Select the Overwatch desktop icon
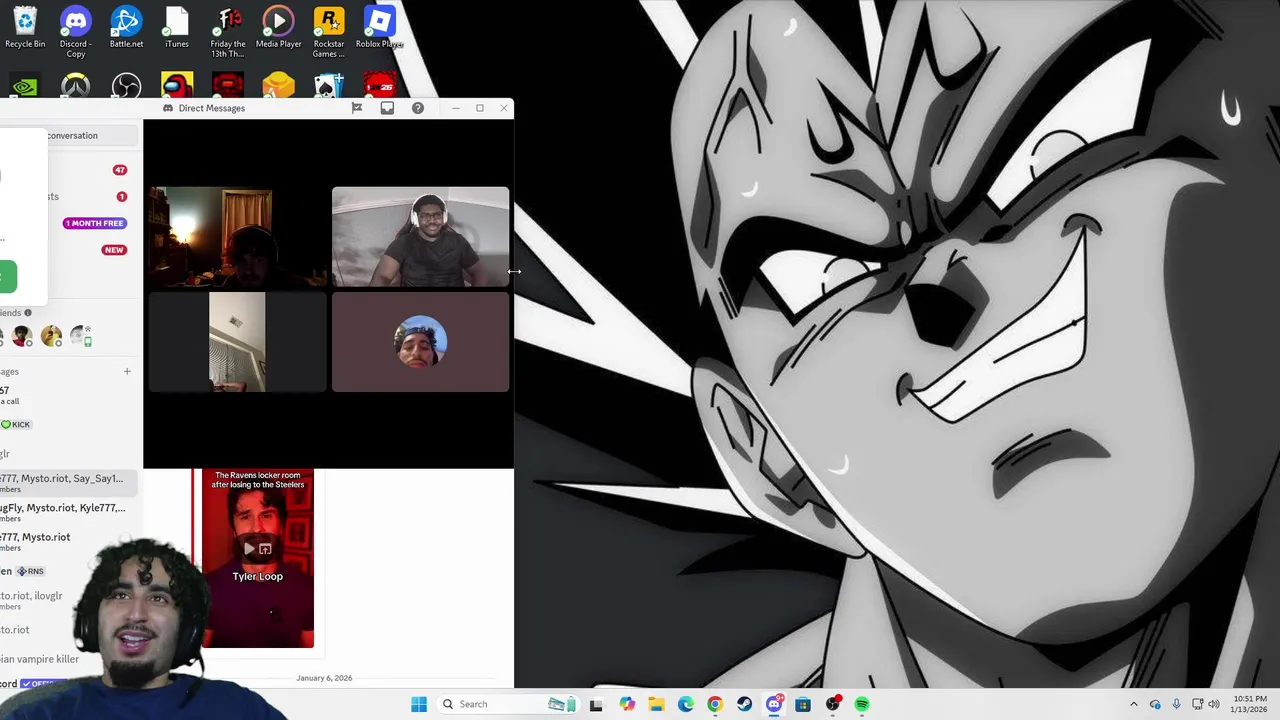Viewport: 1280px width, 720px height. (75, 86)
